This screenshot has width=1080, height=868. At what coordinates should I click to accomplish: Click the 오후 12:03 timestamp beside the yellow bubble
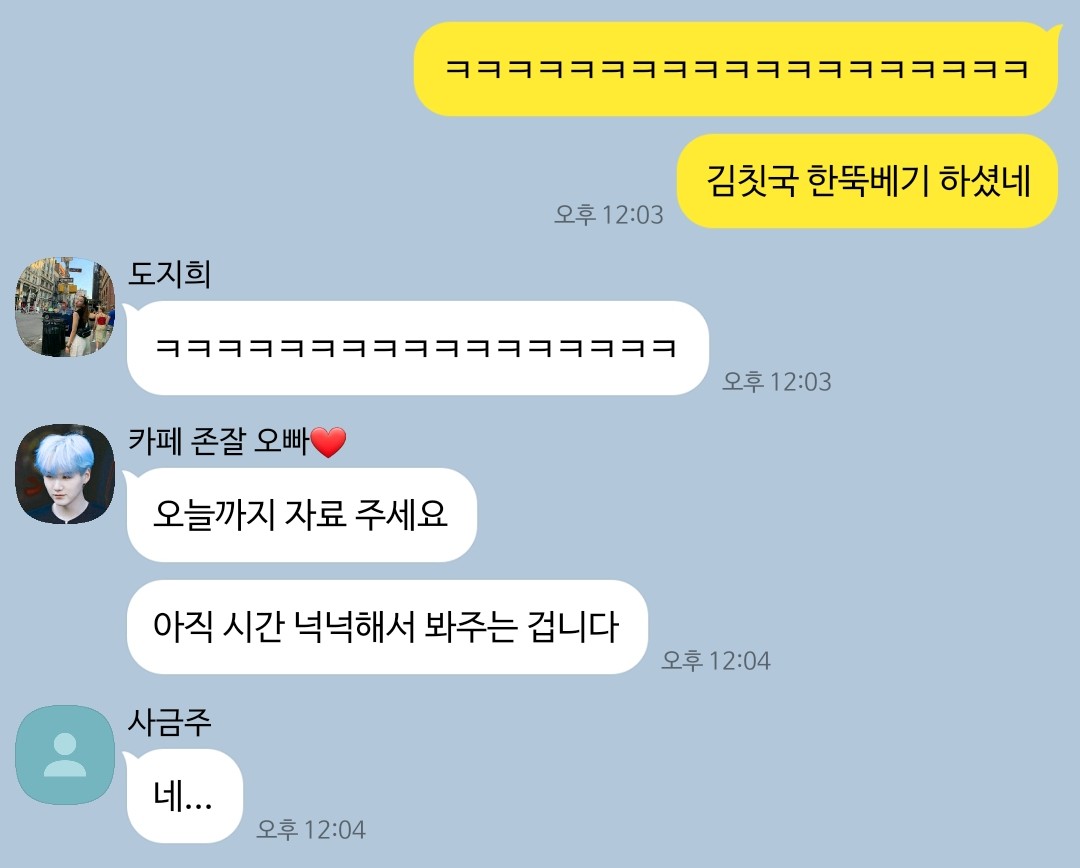609,215
